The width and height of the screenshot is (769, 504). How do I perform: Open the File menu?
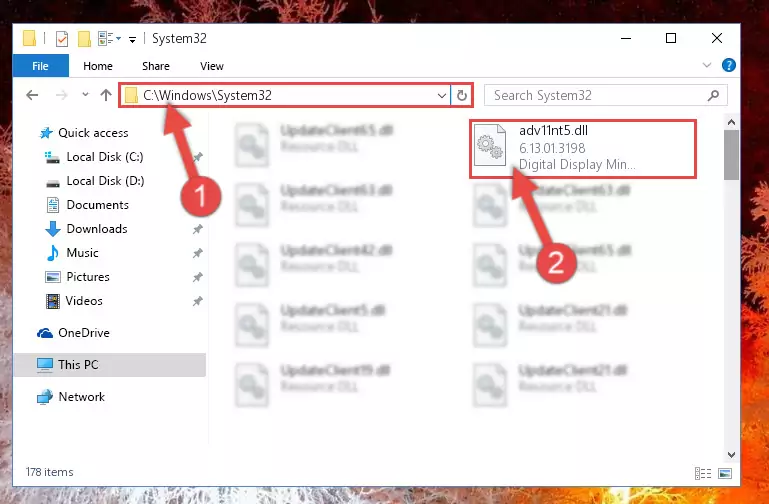41,66
